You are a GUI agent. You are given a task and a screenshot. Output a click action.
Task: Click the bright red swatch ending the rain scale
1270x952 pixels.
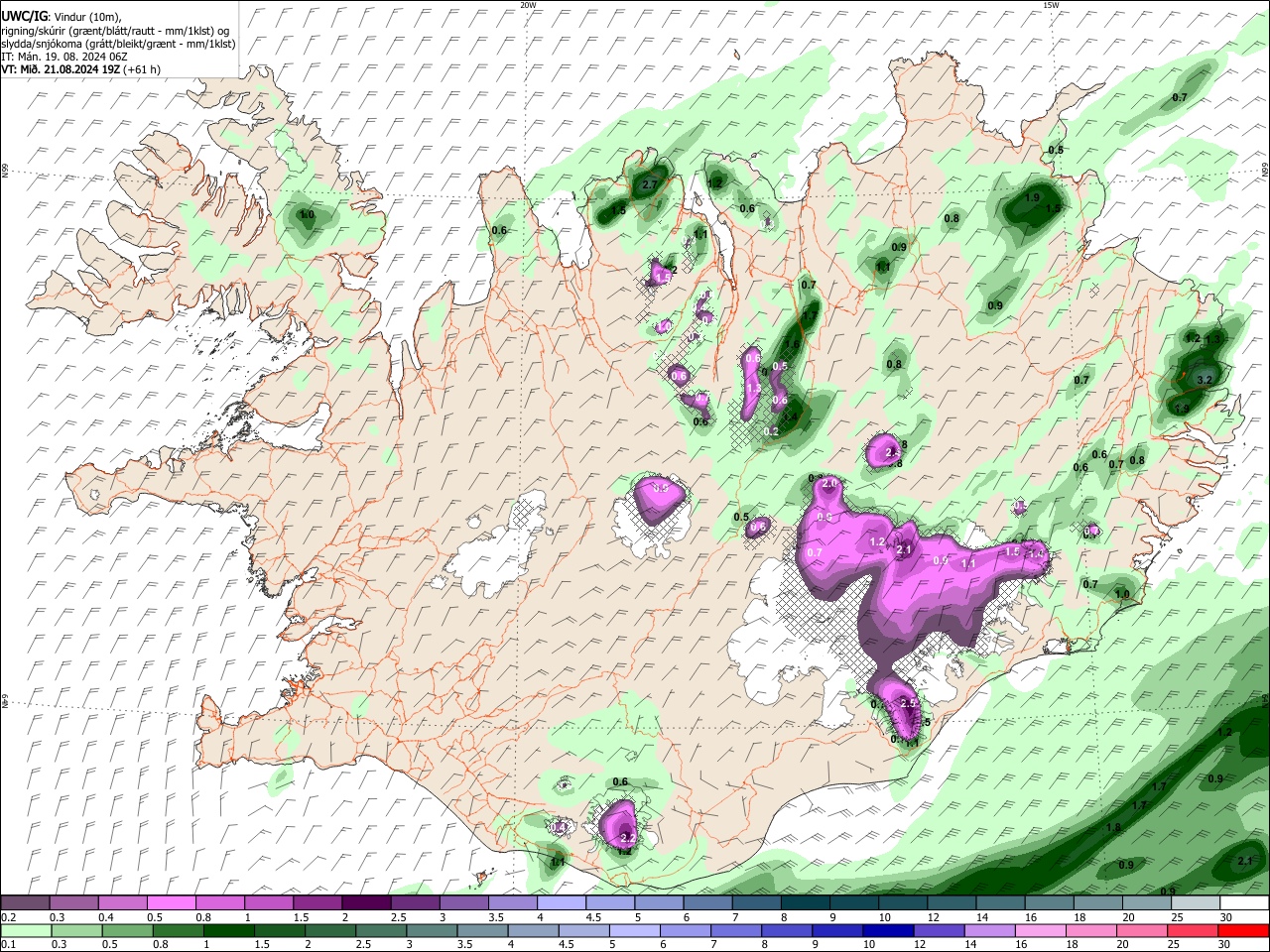(1244, 931)
